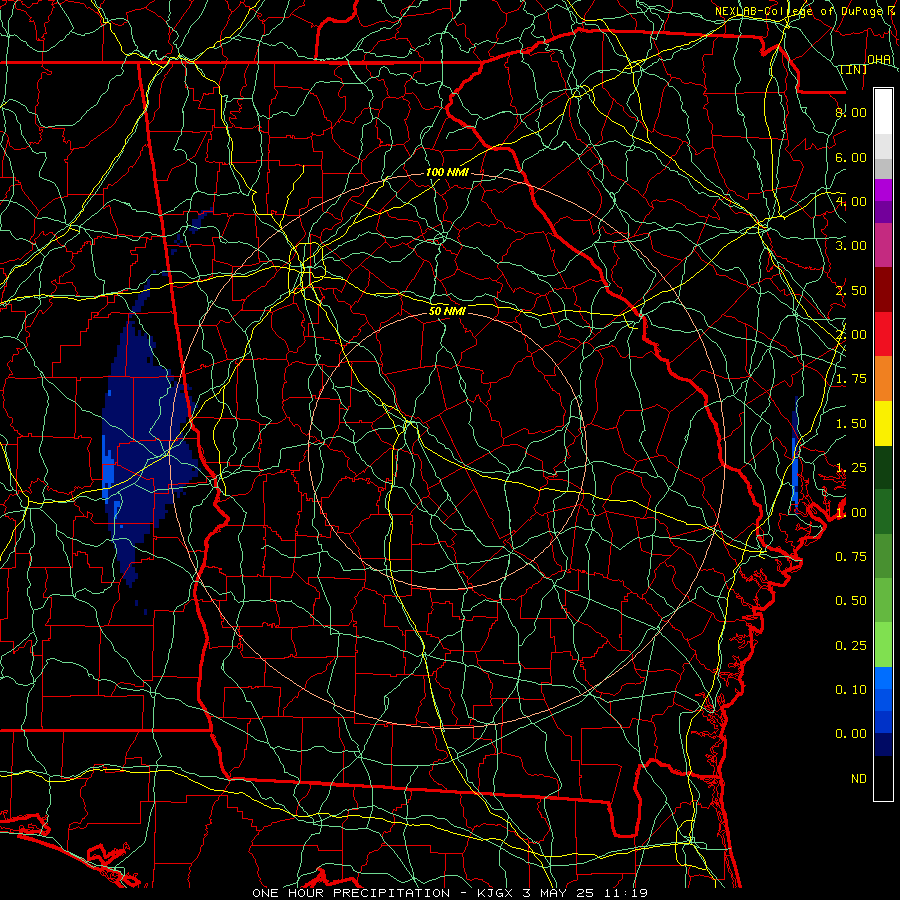Click the light blue swatch beside 0.10
Image resolution: width=900 pixels, height=900 pixels.
pos(883,678)
